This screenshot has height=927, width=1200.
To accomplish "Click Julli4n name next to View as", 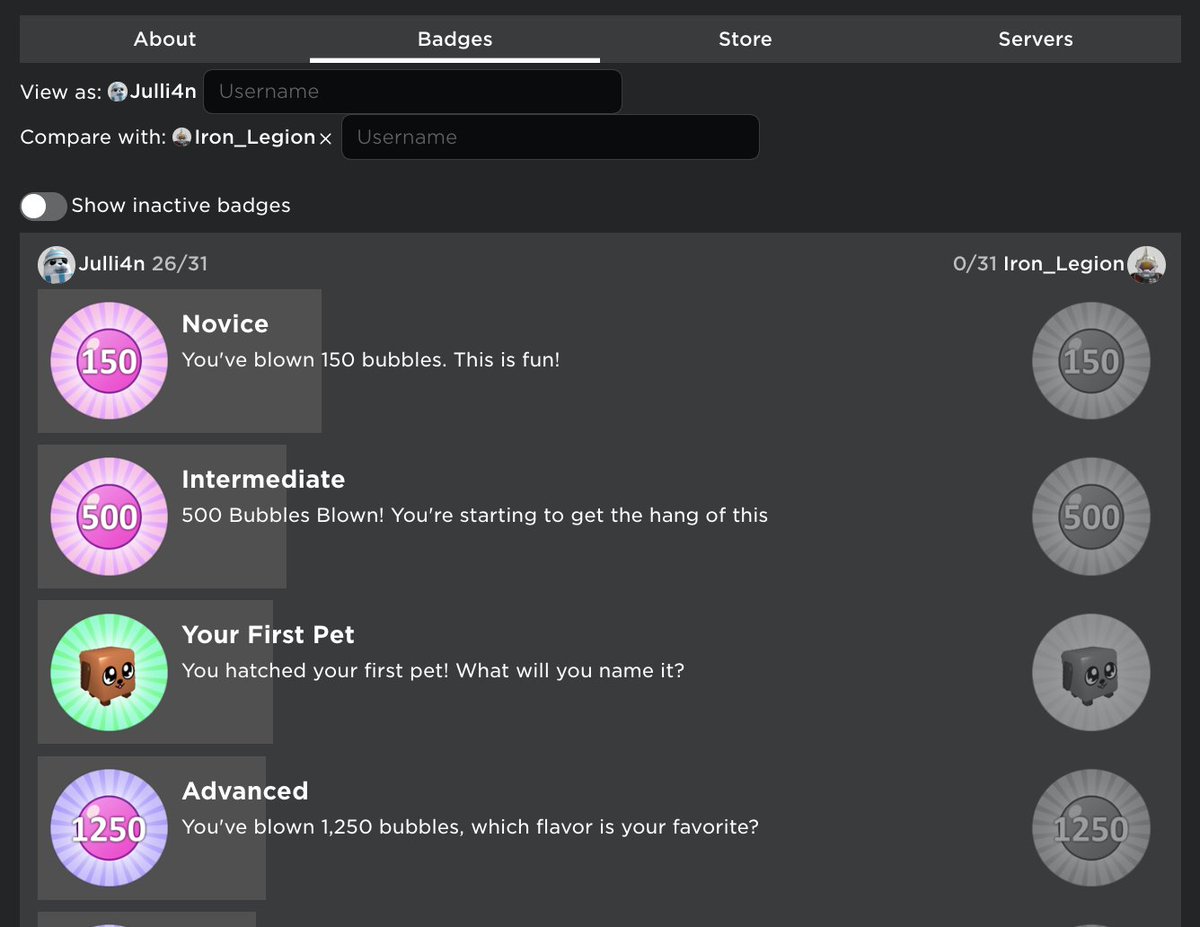I will (x=163, y=92).
